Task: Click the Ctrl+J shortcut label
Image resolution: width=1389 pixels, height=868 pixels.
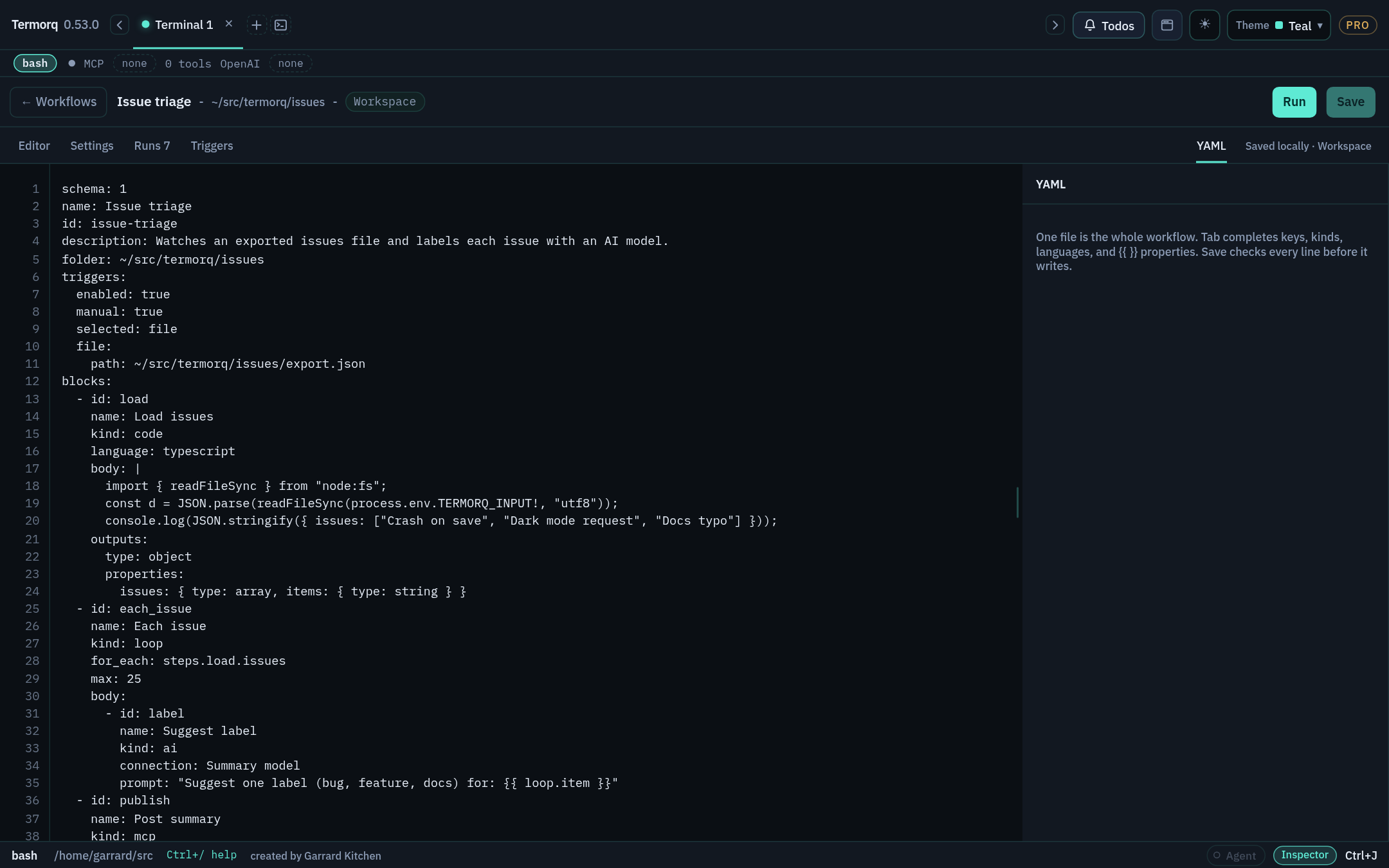Action: coord(1361,855)
